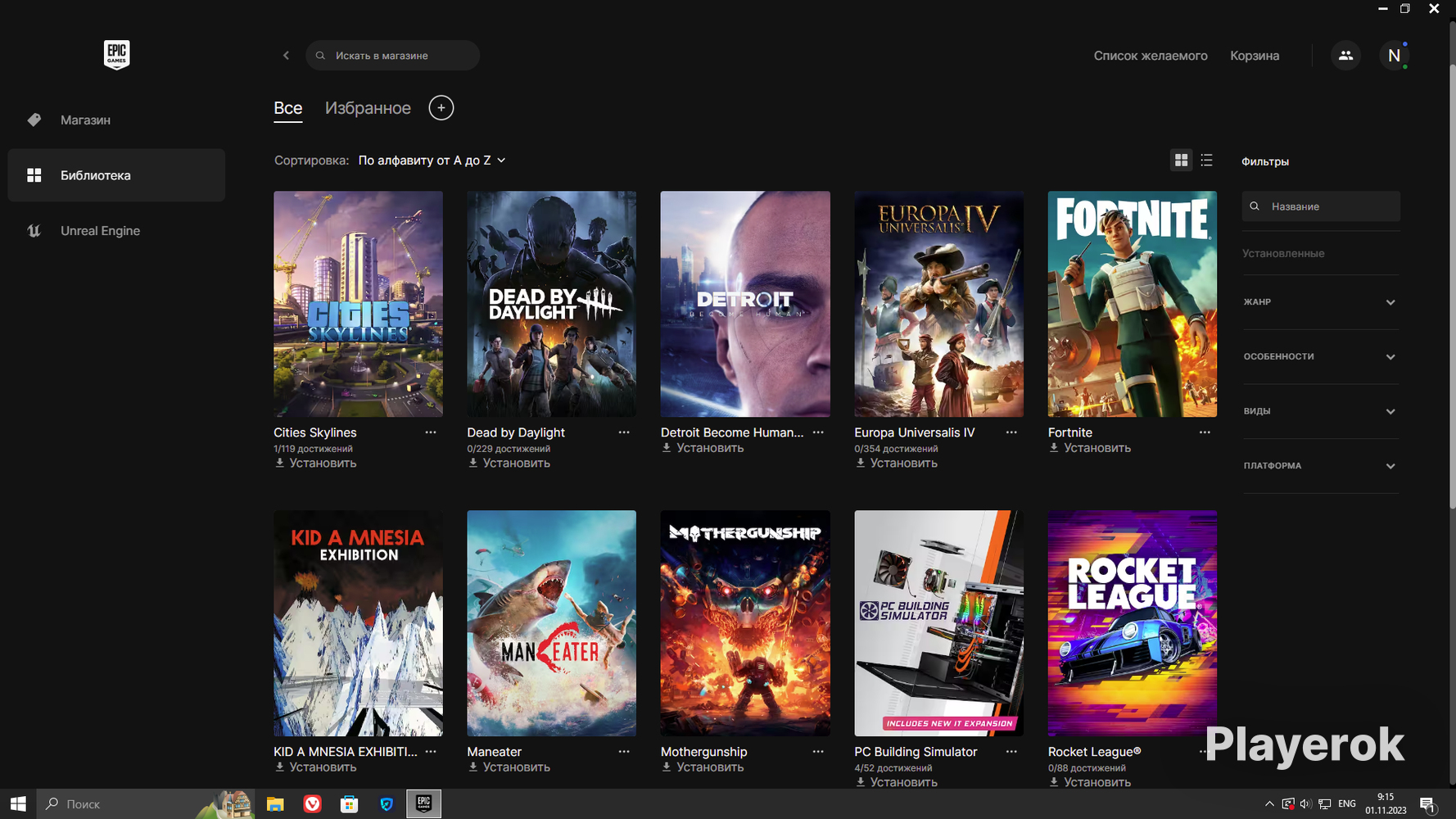The height and width of the screenshot is (819, 1456).
Task: Open the taskbar clock and date
Action: (x=1386, y=804)
